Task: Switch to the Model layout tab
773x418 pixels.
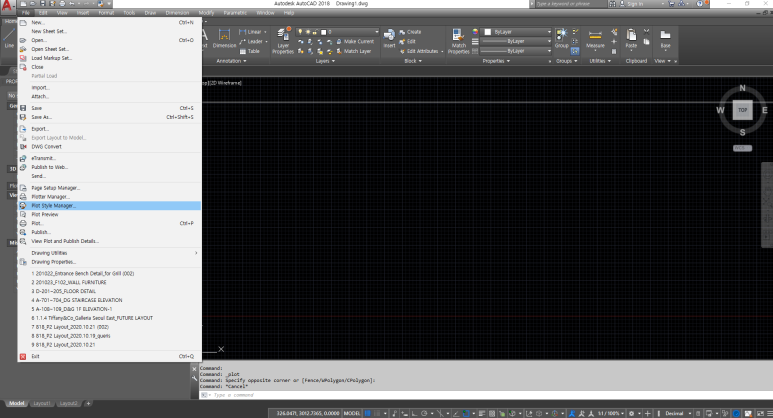Action: click(x=16, y=403)
